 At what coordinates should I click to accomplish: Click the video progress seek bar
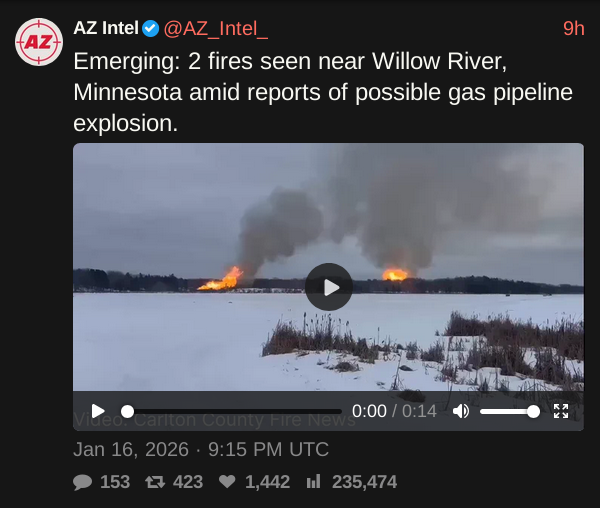click(231, 412)
